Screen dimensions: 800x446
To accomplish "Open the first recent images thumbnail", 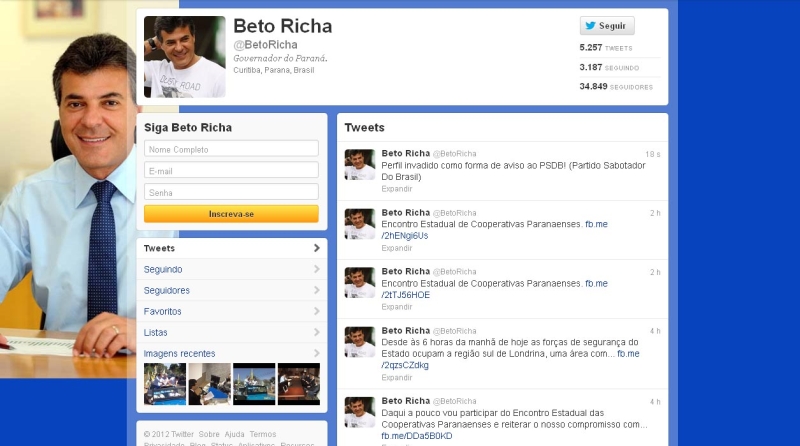I will click(165, 384).
